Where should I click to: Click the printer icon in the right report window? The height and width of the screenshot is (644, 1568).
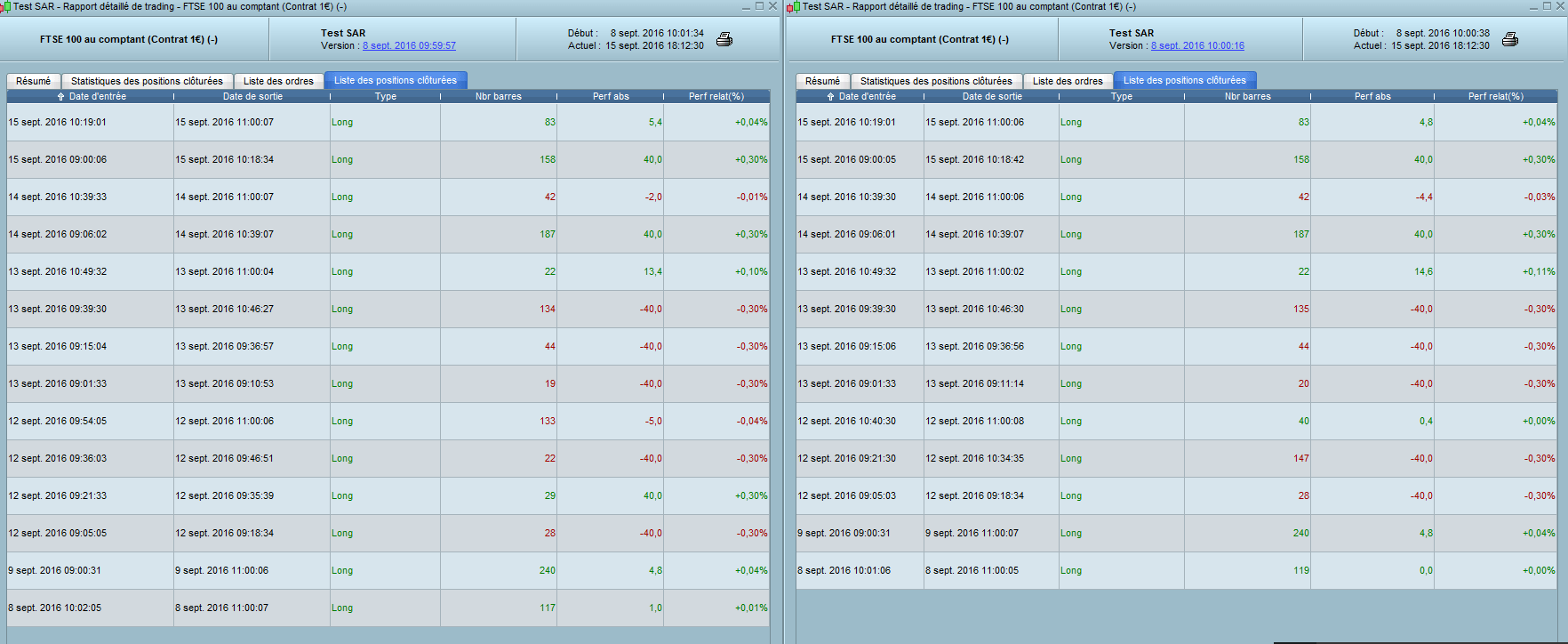pyautogui.click(x=1510, y=39)
